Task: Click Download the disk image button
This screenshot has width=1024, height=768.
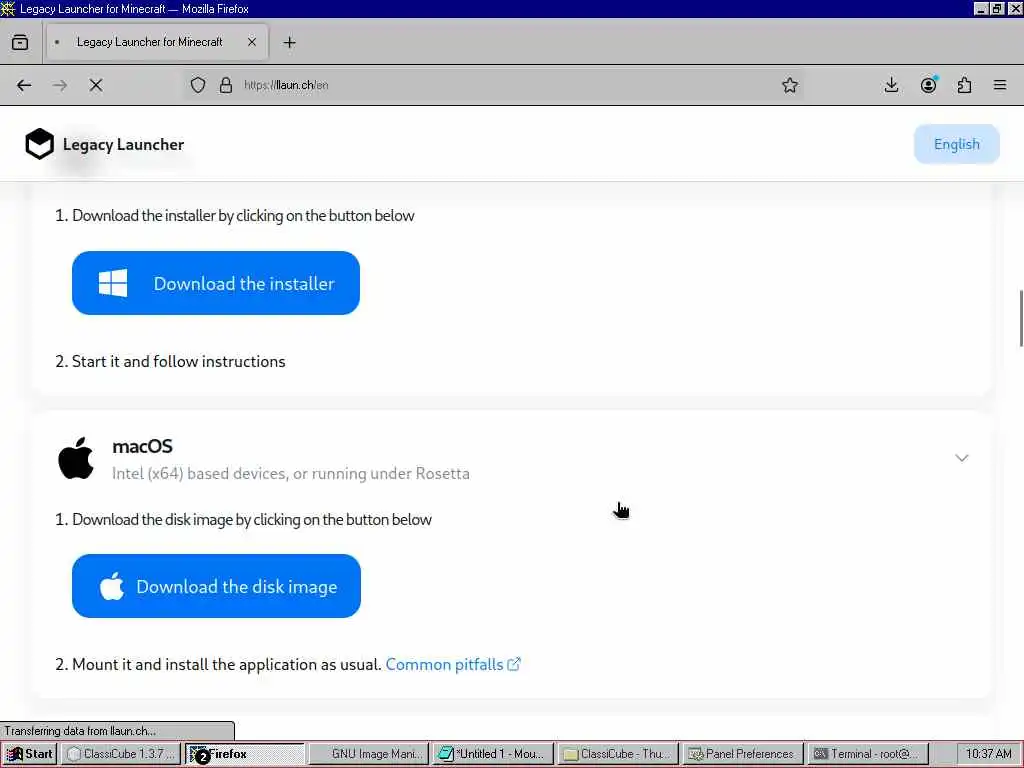Action: point(216,586)
